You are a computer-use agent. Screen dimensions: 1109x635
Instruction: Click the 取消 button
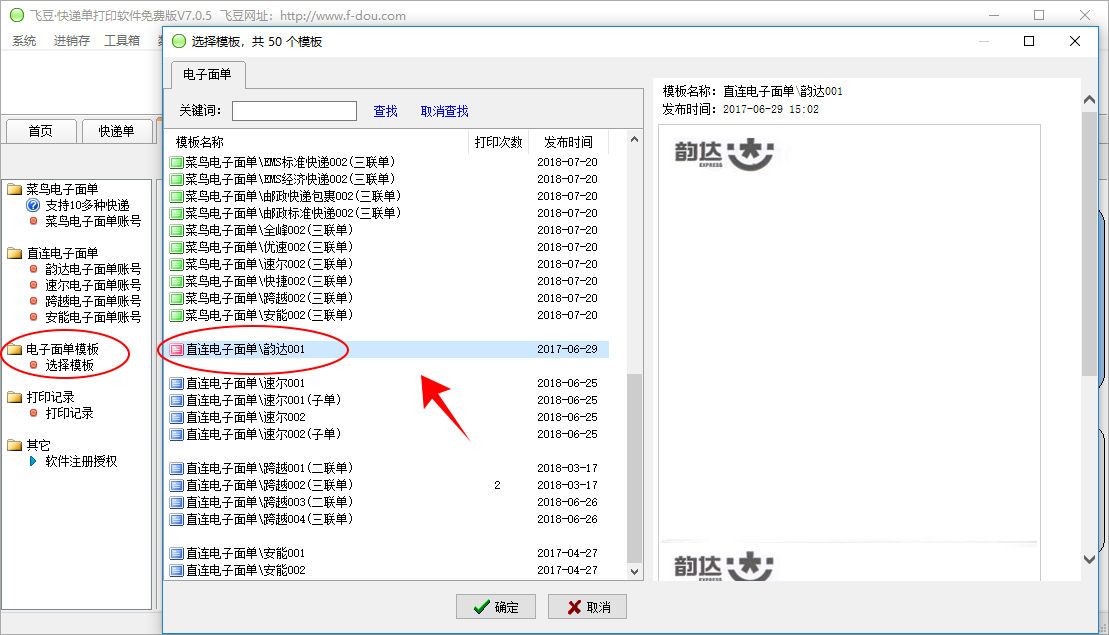587,607
